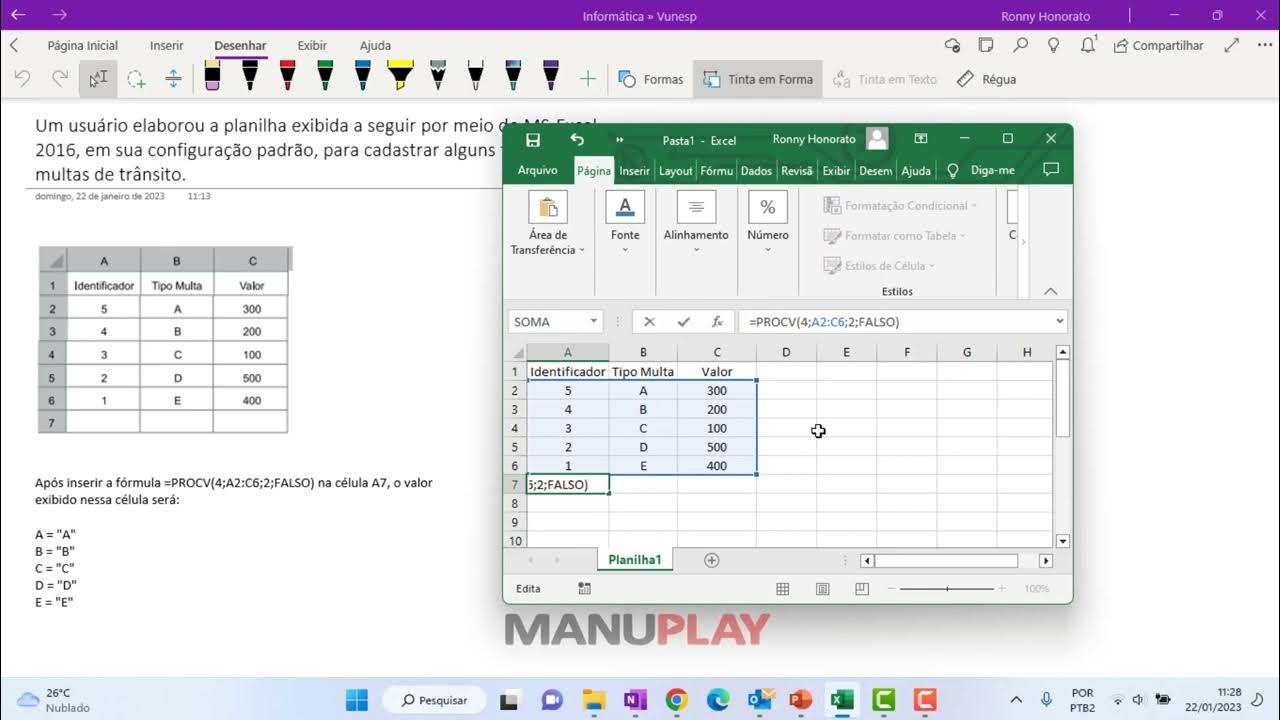Choose the lasso select tool in OneNote
Screen dimensions: 1280x720
tap(136, 79)
